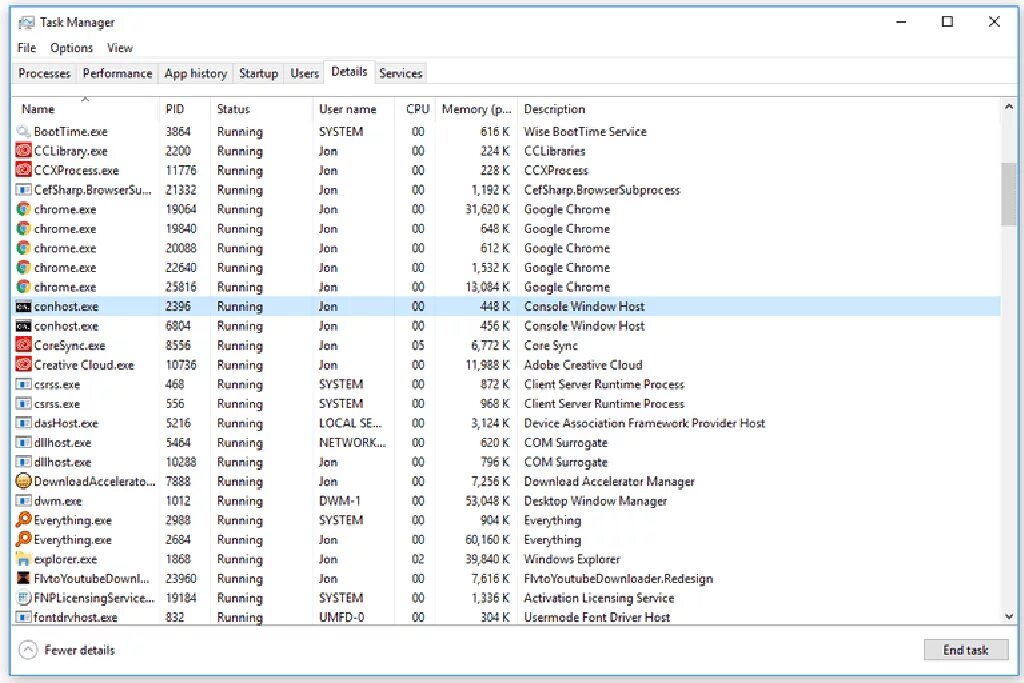Screen dimensions: 1024x683
Task: Click the Task Manager title bar icon
Action: (x=26, y=23)
